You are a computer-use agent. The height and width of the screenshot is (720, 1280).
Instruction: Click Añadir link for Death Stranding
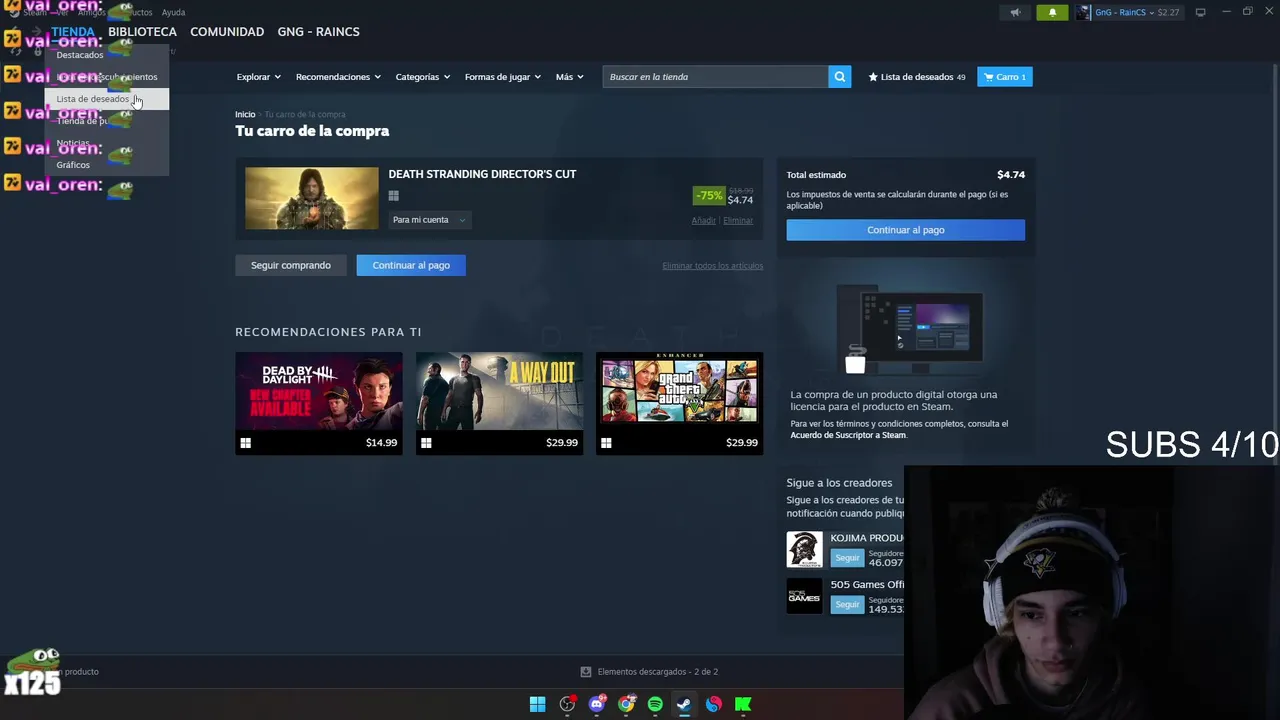pos(704,220)
